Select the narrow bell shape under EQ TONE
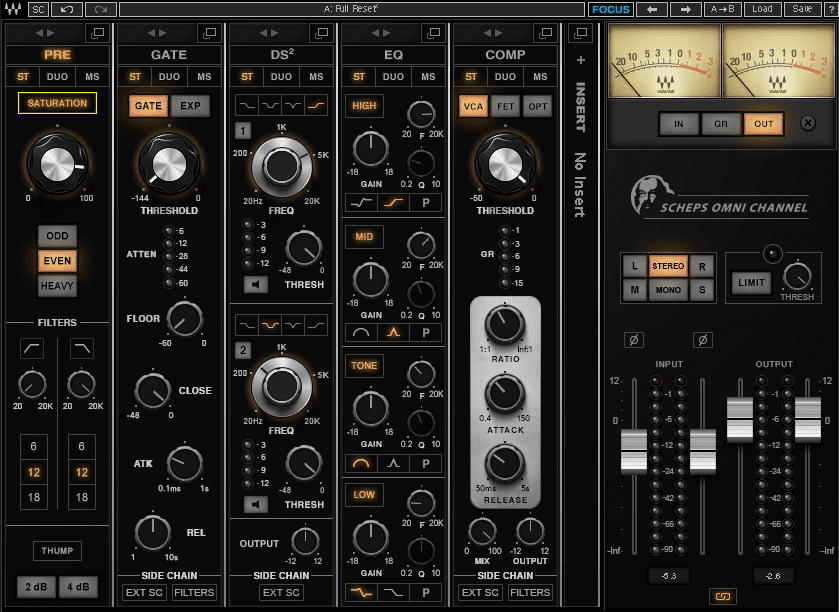 [x=393, y=463]
